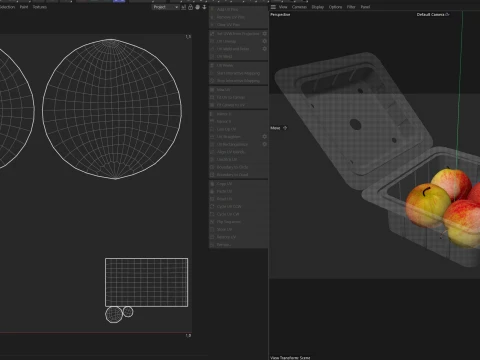The width and height of the screenshot is (480, 360).
Task: Click the UV Straighten icon
Action: (212, 137)
